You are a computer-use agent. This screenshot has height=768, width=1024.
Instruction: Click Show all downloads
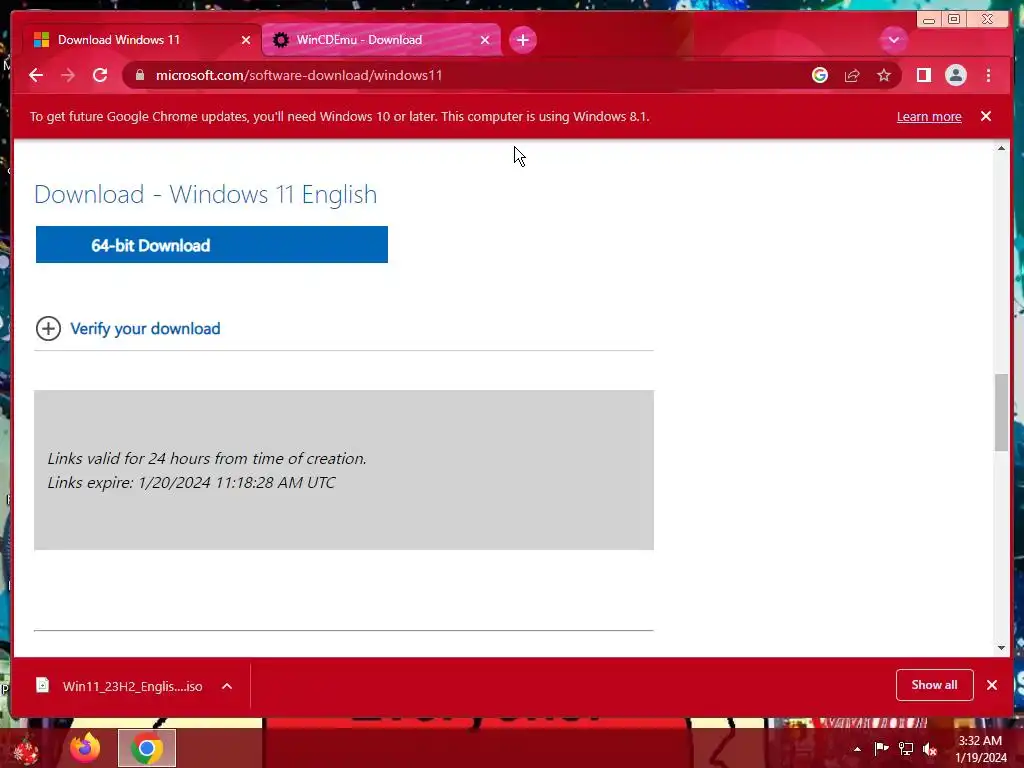[x=934, y=684]
